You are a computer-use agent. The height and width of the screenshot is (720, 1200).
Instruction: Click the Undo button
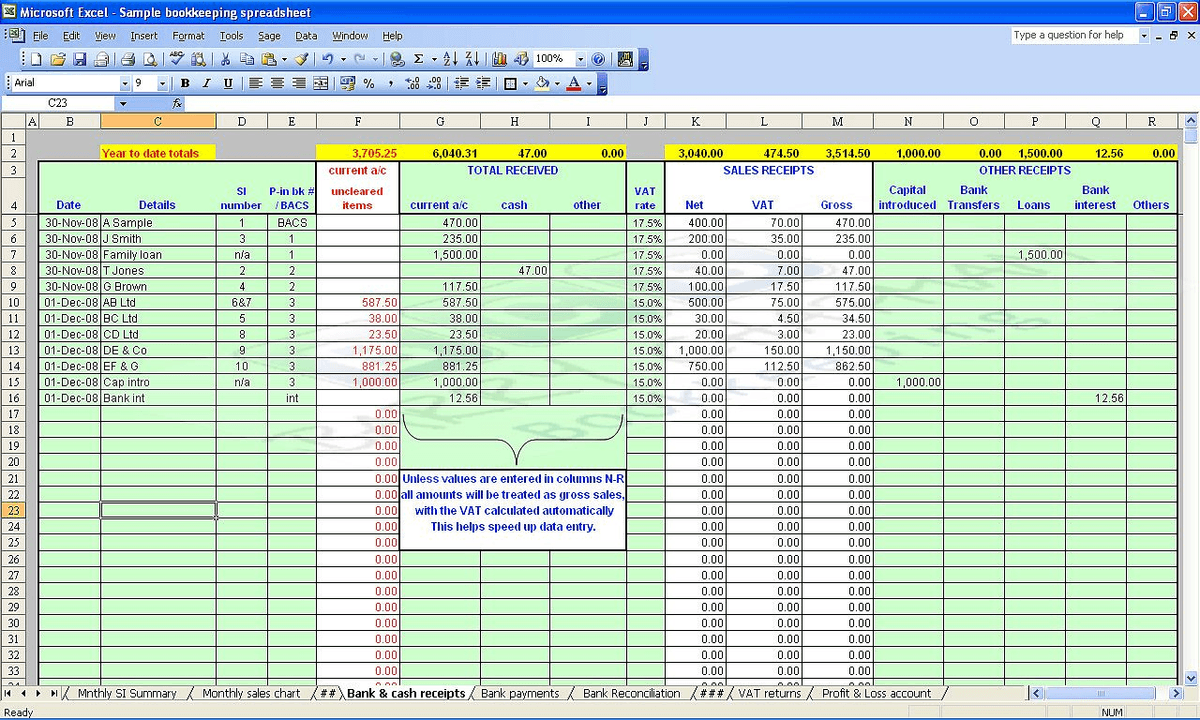[x=325, y=59]
